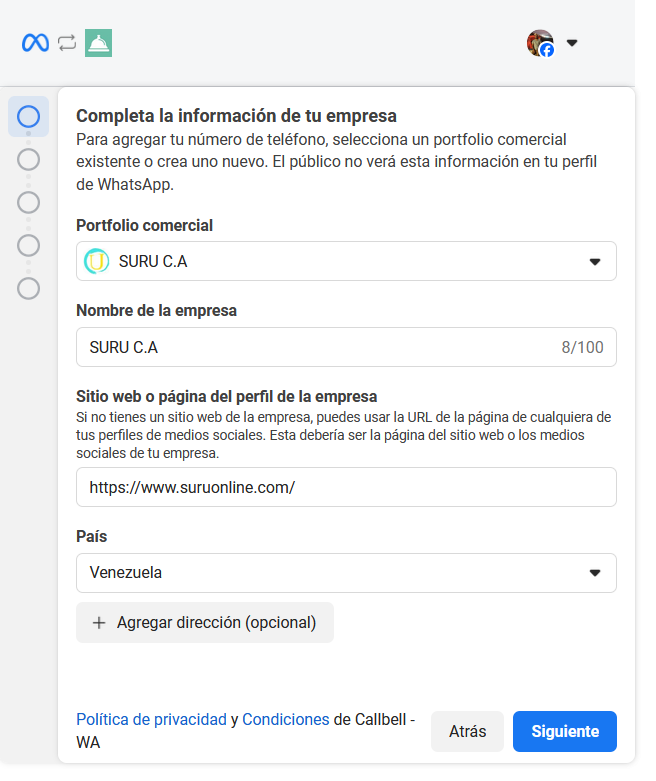656x781 pixels.
Task: Click the SURU C.A portfolio logo icon
Action: [97, 261]
